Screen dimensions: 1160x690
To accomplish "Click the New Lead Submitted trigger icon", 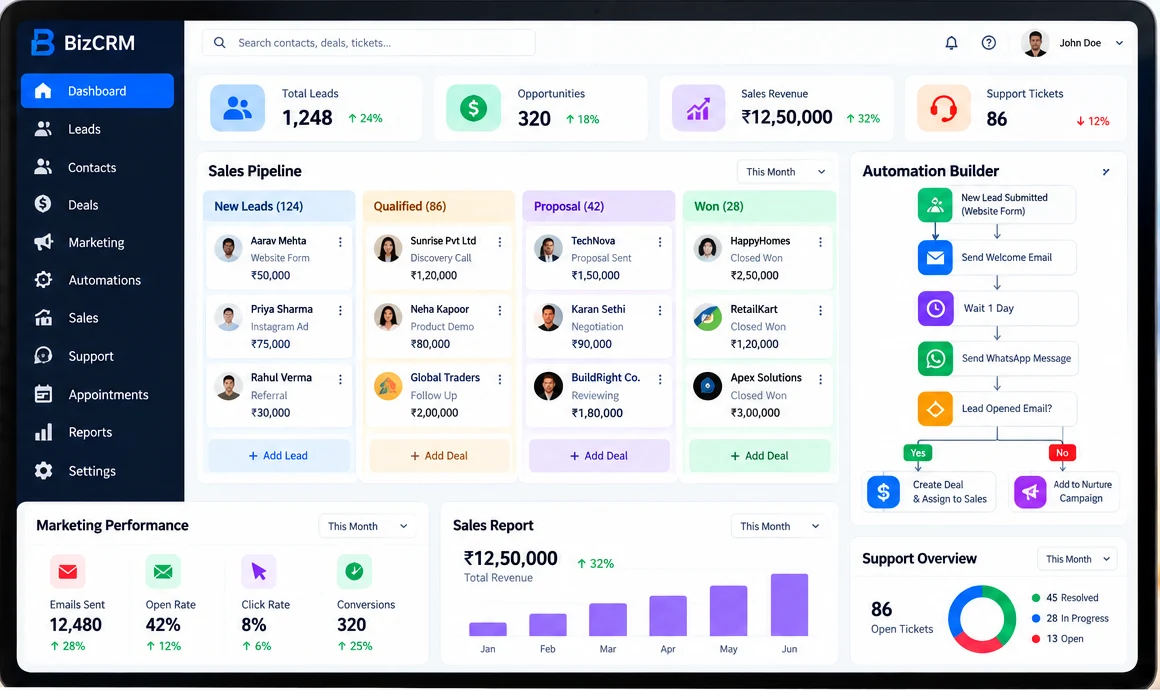I will [935, 205].
